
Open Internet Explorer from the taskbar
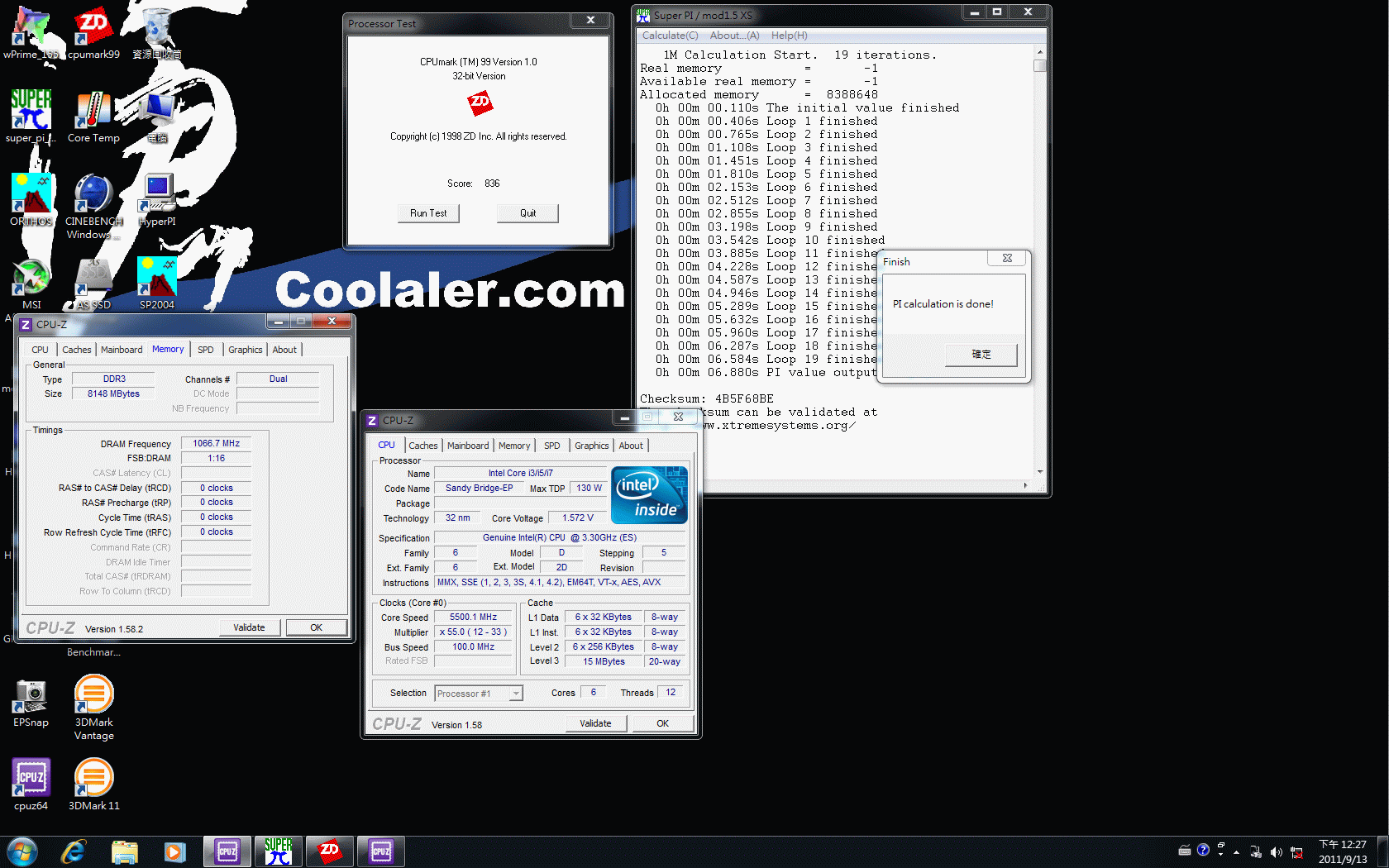(74, 851)
